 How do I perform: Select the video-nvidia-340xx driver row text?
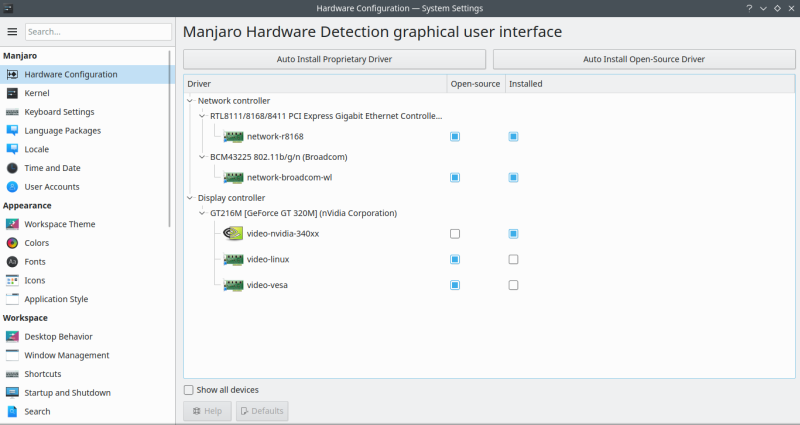click(283, 234)
